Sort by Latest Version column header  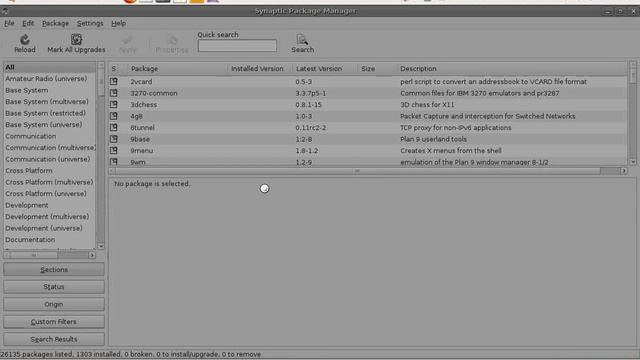(x=324, y=69)
